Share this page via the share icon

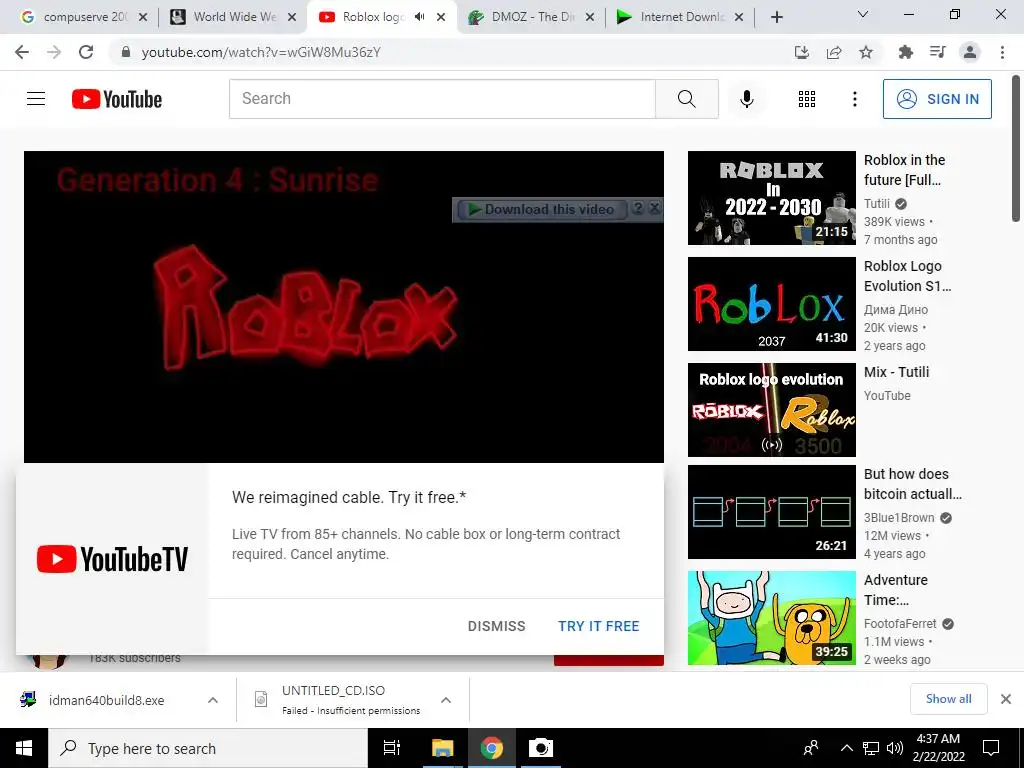(834, 52)
